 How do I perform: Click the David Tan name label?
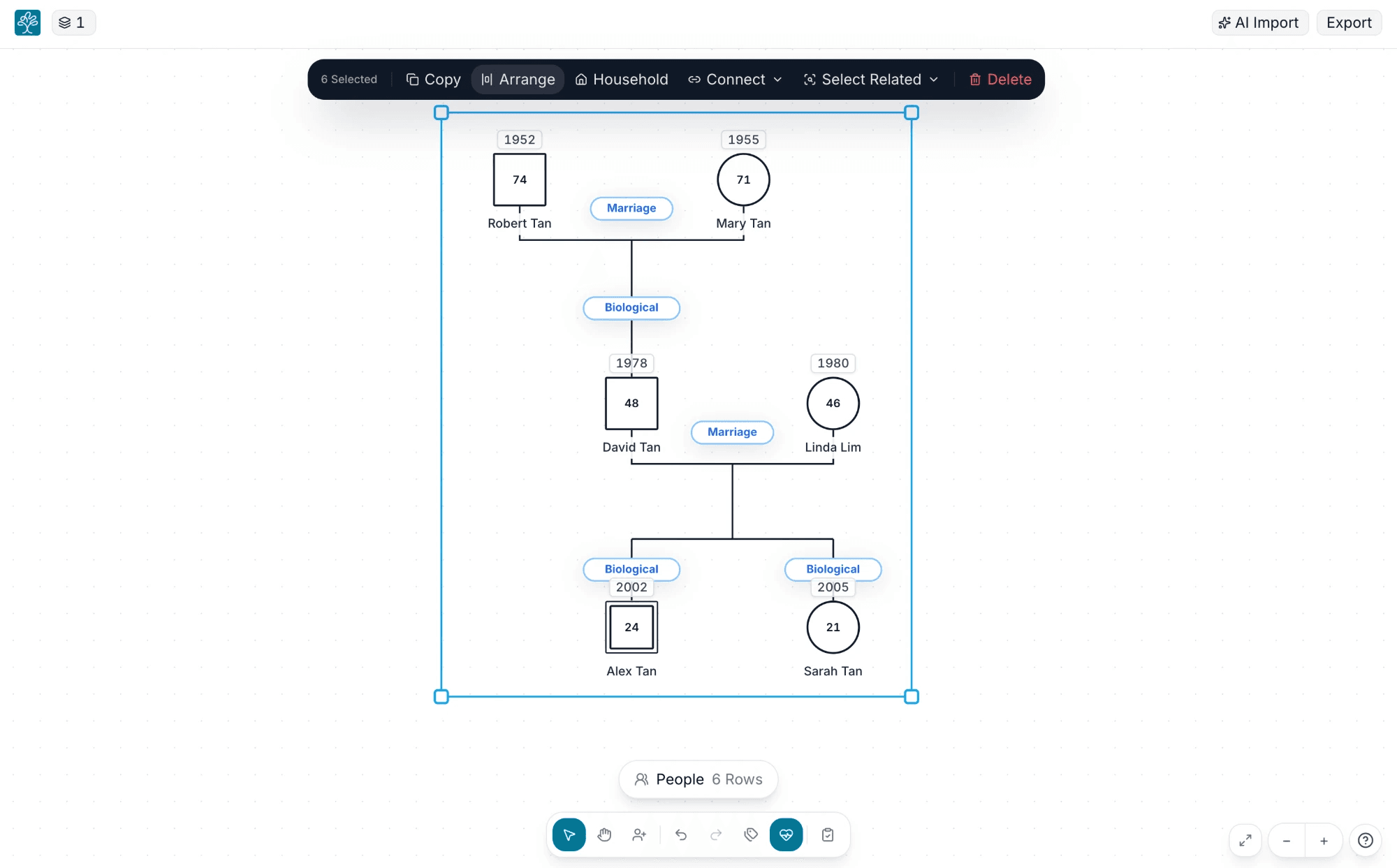[631, 447]
